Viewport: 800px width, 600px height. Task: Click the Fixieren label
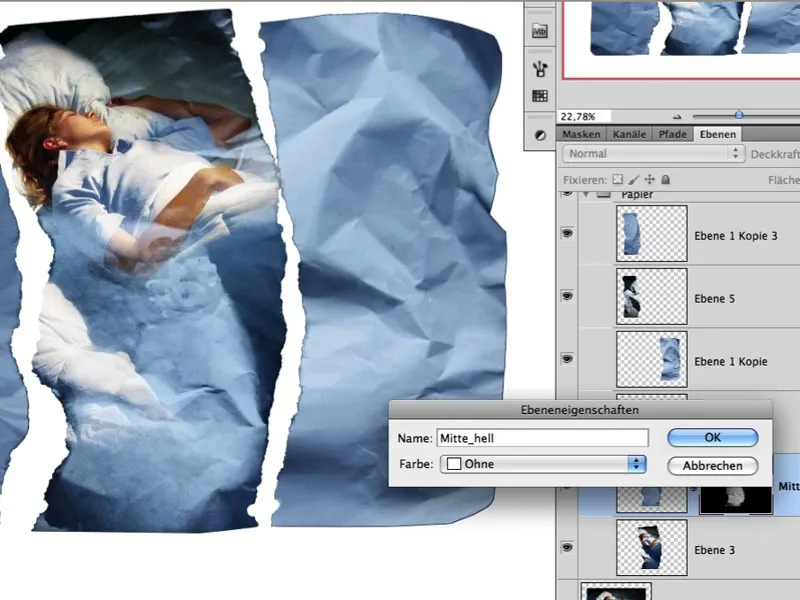tap(585, 180)
